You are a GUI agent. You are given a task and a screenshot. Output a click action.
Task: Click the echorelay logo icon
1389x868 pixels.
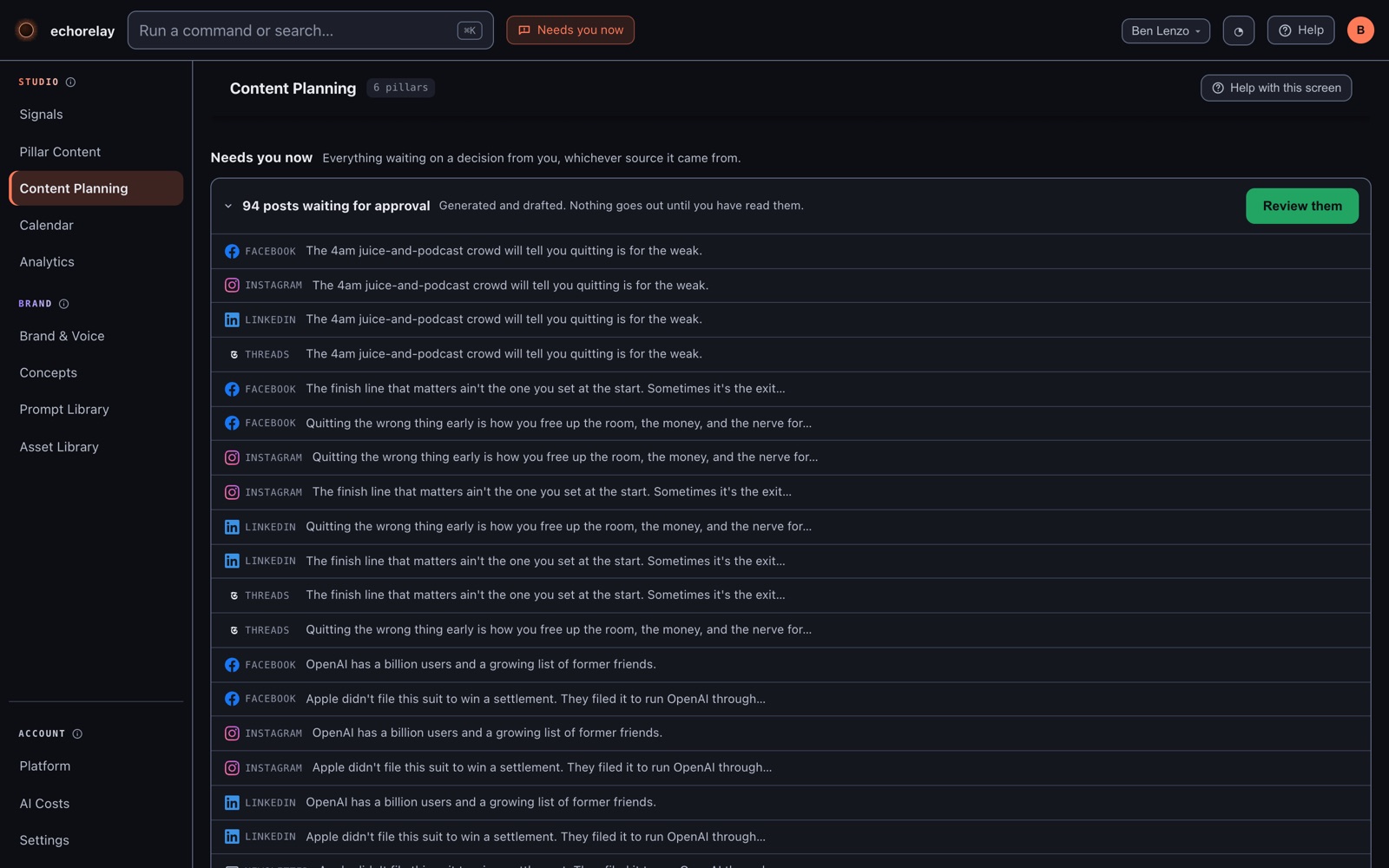pyautogui.click(x=26, y=30)
